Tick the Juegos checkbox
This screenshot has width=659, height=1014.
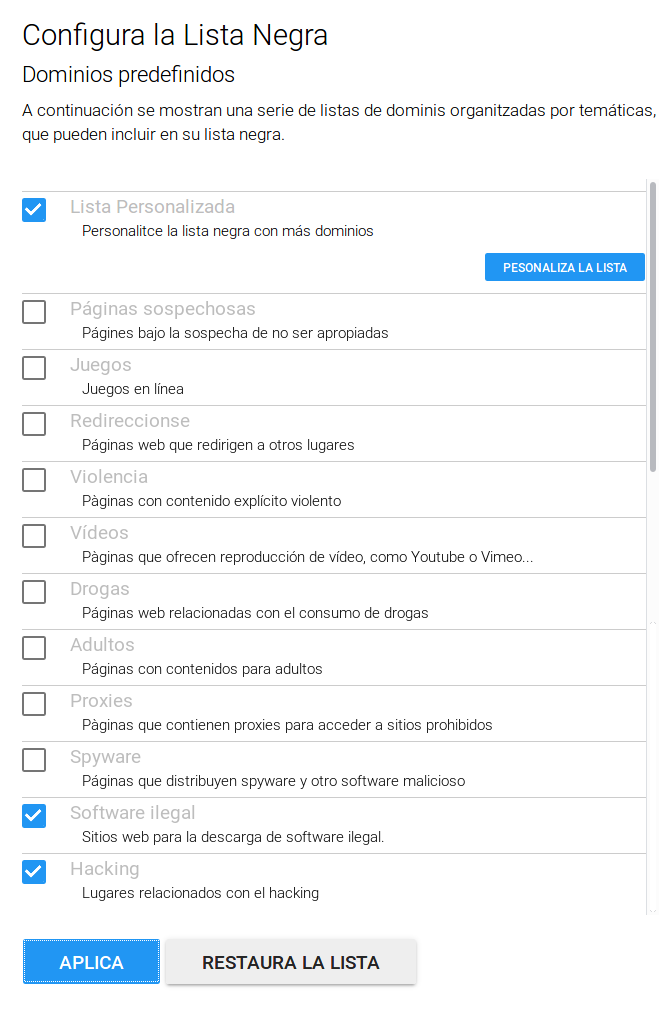34,368
